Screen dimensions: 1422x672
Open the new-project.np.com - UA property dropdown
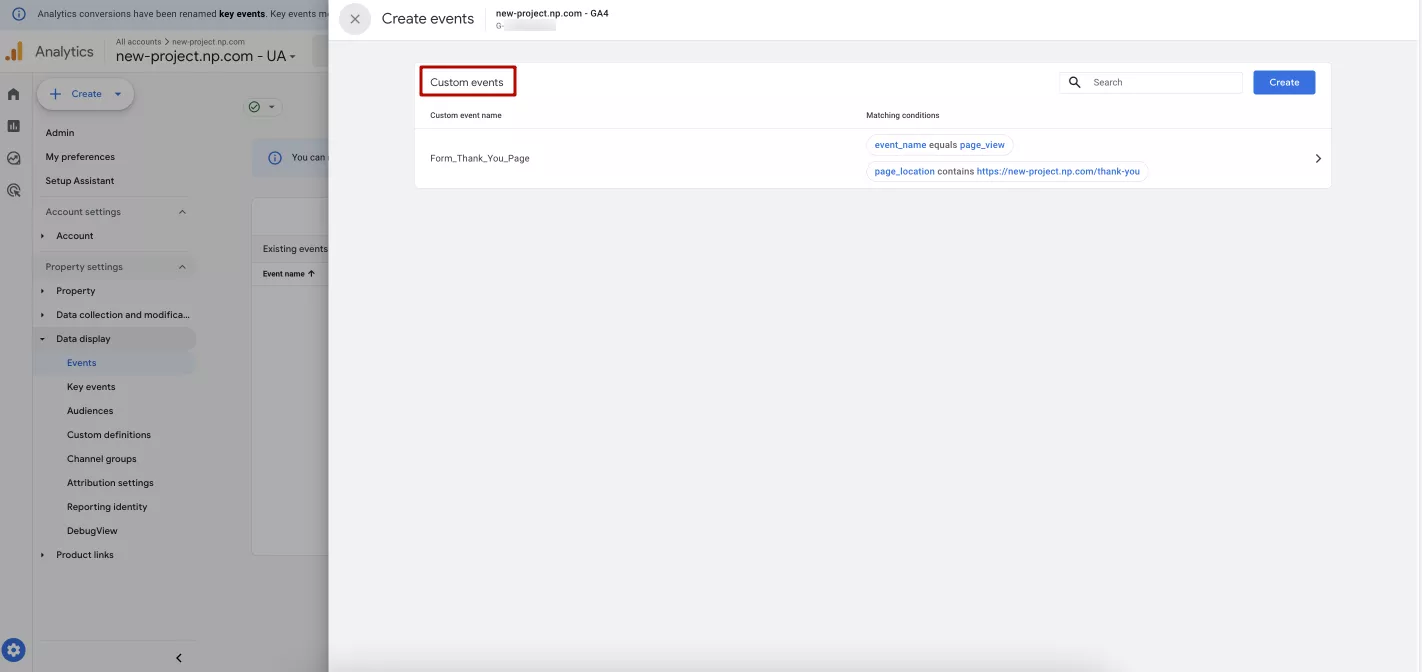pos(206,57)
